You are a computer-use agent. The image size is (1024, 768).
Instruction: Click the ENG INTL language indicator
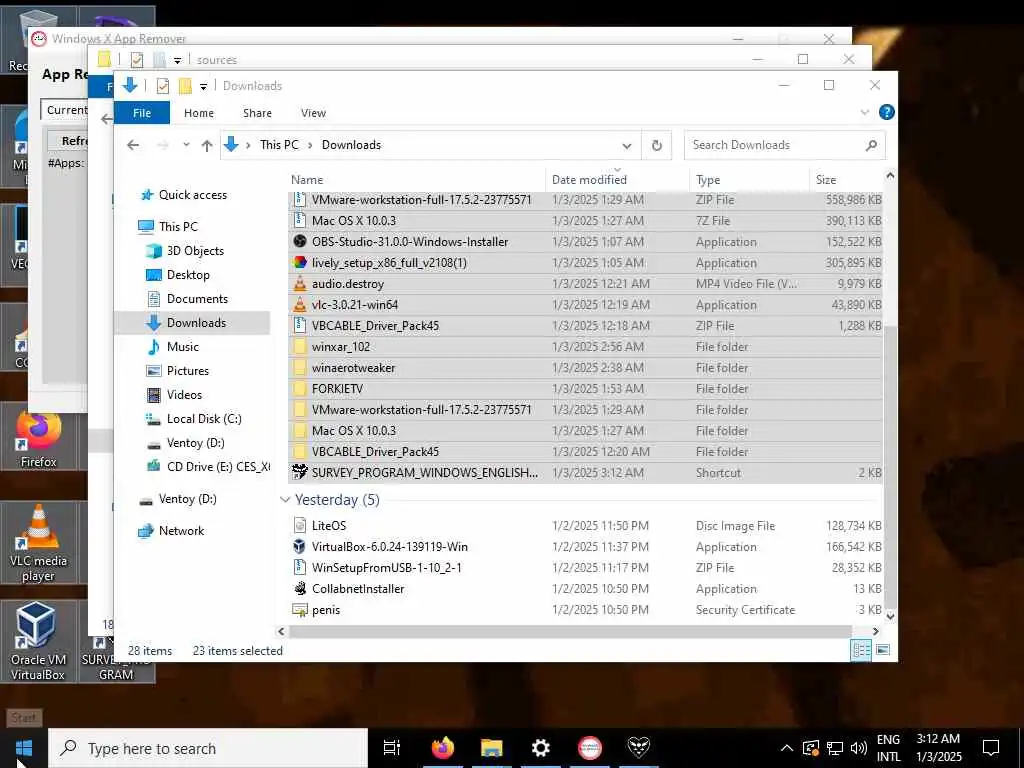tap(888, 748)
